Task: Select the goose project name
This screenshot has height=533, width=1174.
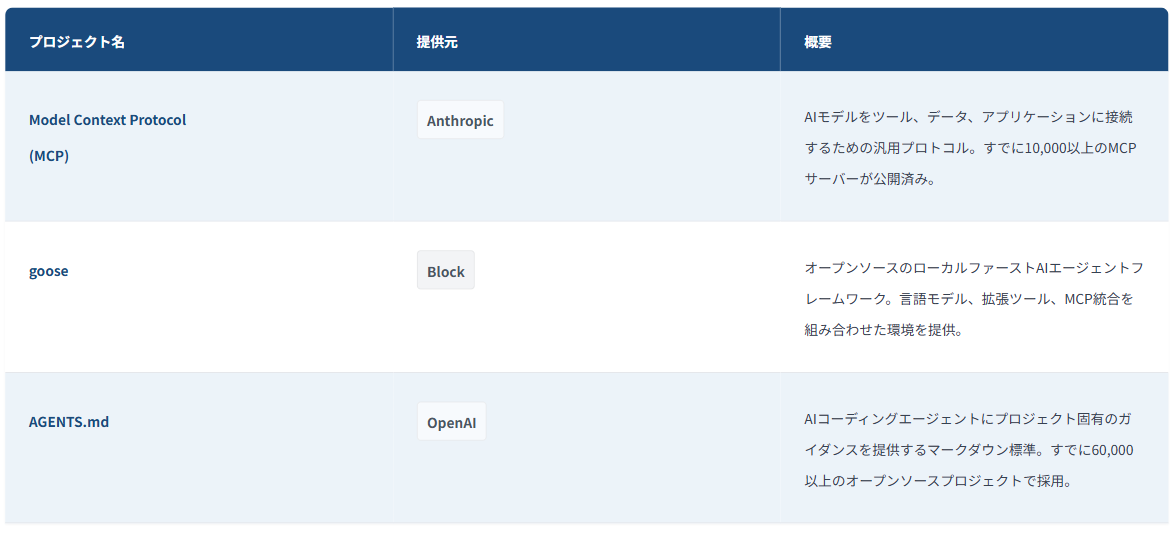Action: (x=49, y=271)
